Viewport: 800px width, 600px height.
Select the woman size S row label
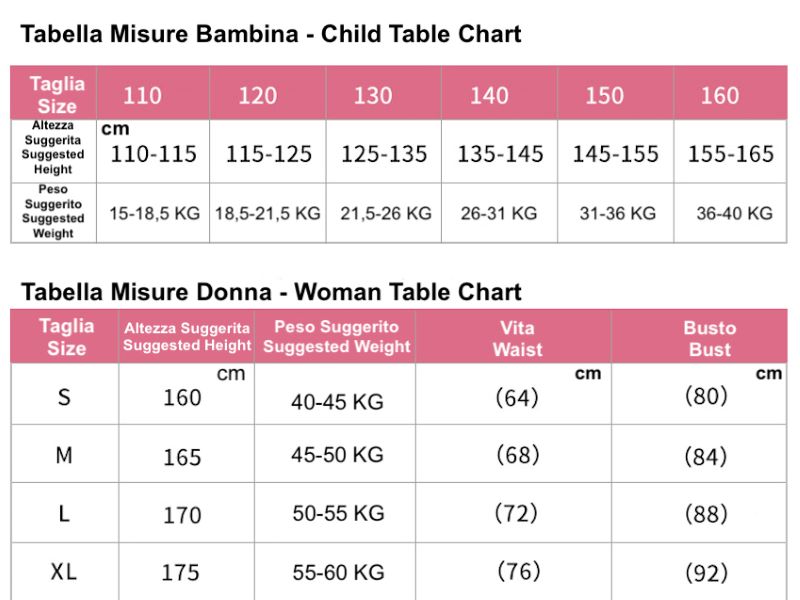pyautogui.click(x=64, y=397)
